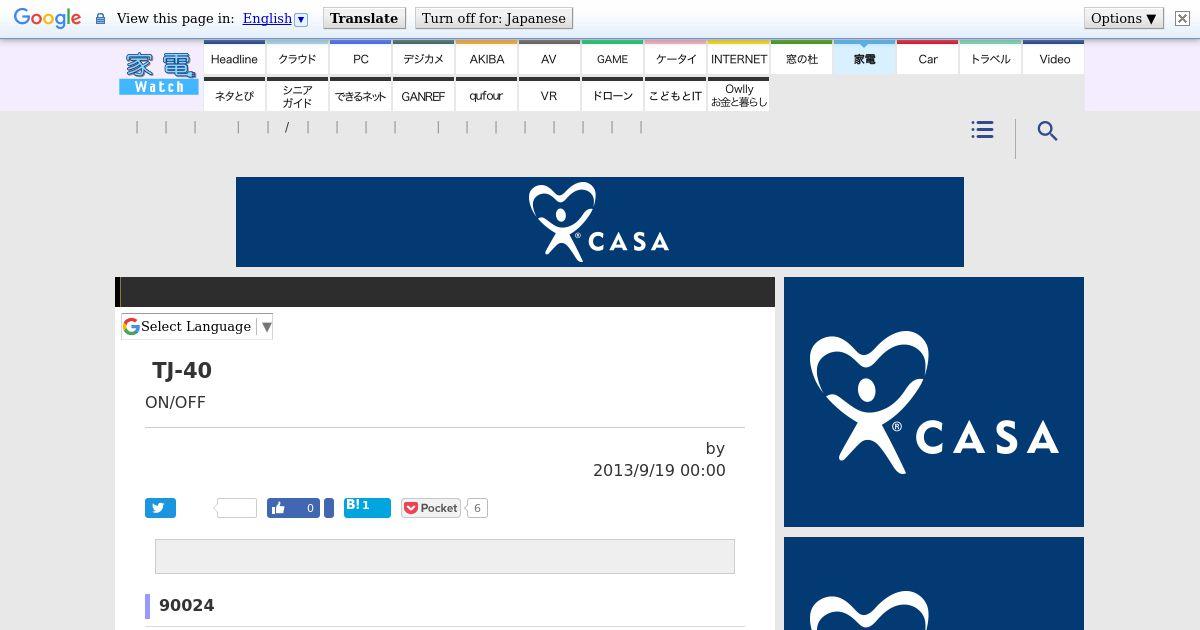Share the article via the Twitter button
Screen dimensions: 1200x630
coord(160,508)
